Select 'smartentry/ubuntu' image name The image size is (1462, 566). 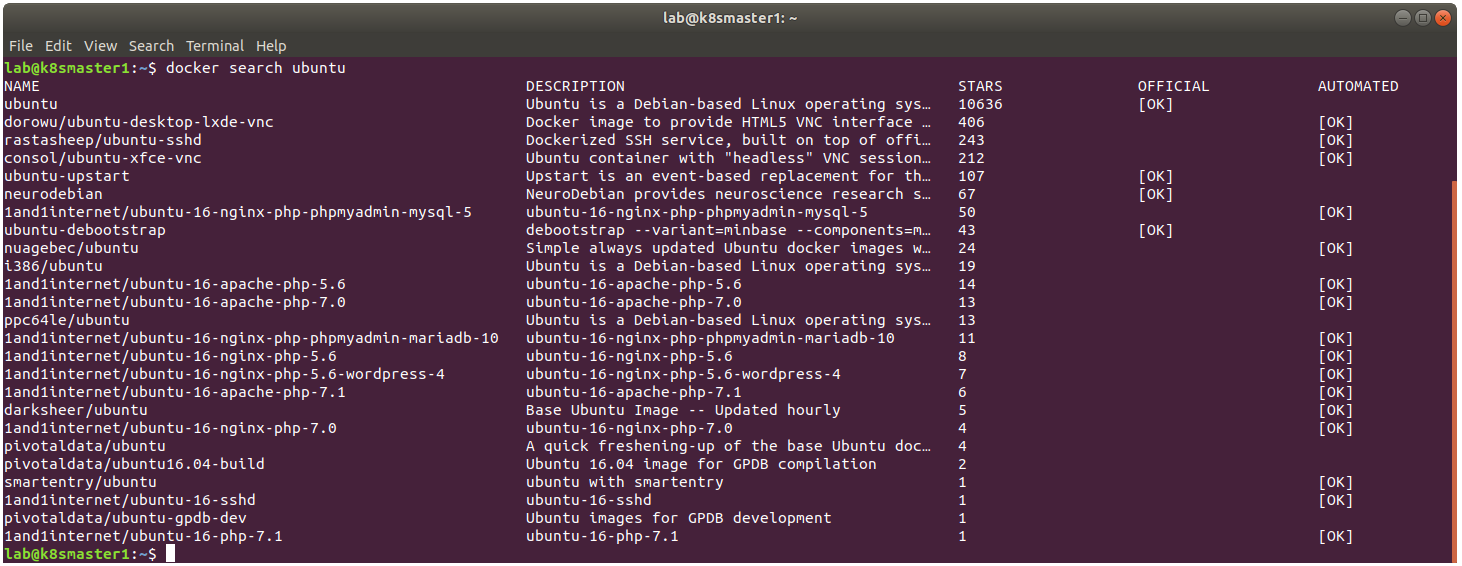80,482
